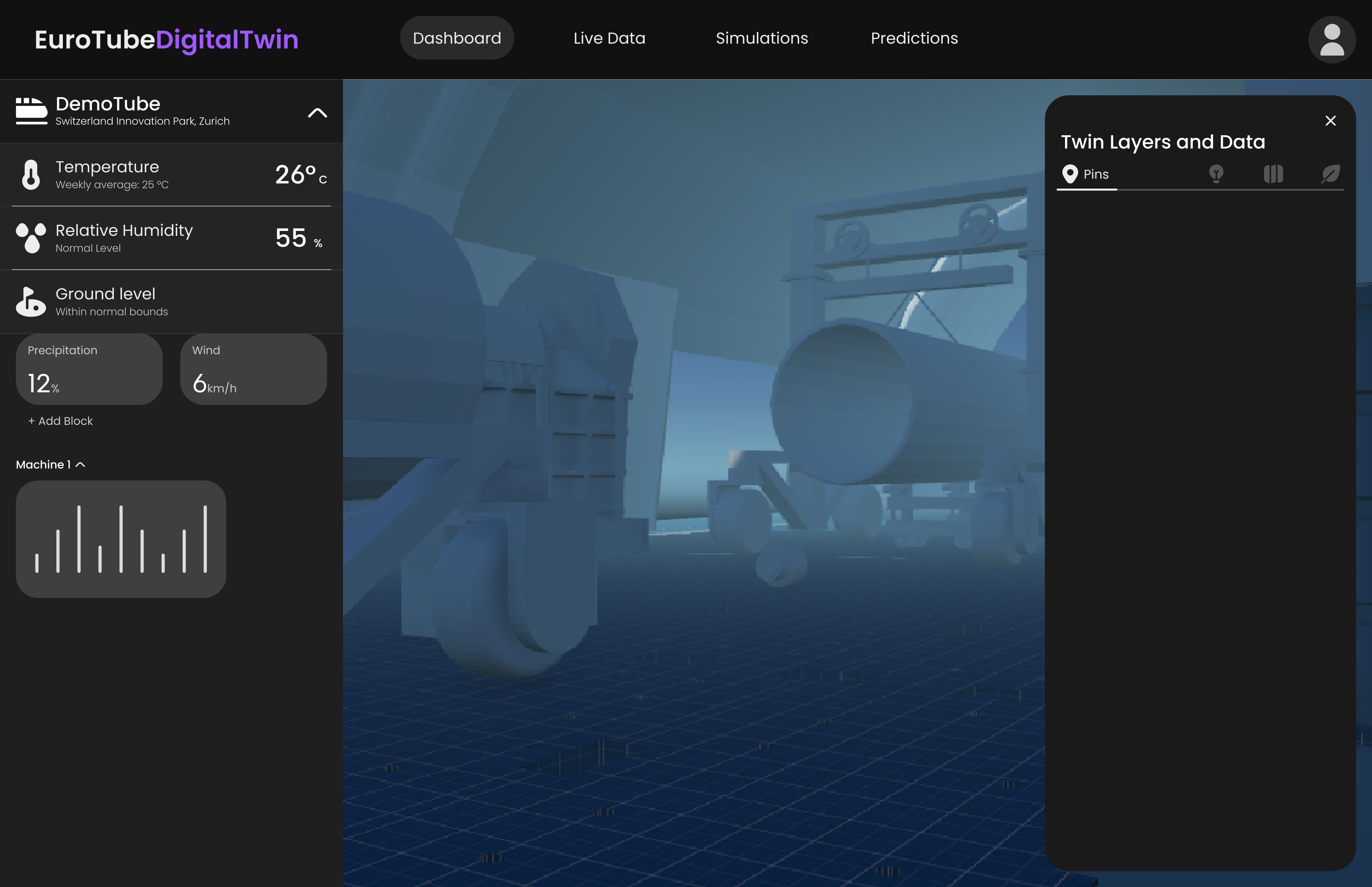
Task: Collapse the Machine 1 section
Action: (80, 465)
